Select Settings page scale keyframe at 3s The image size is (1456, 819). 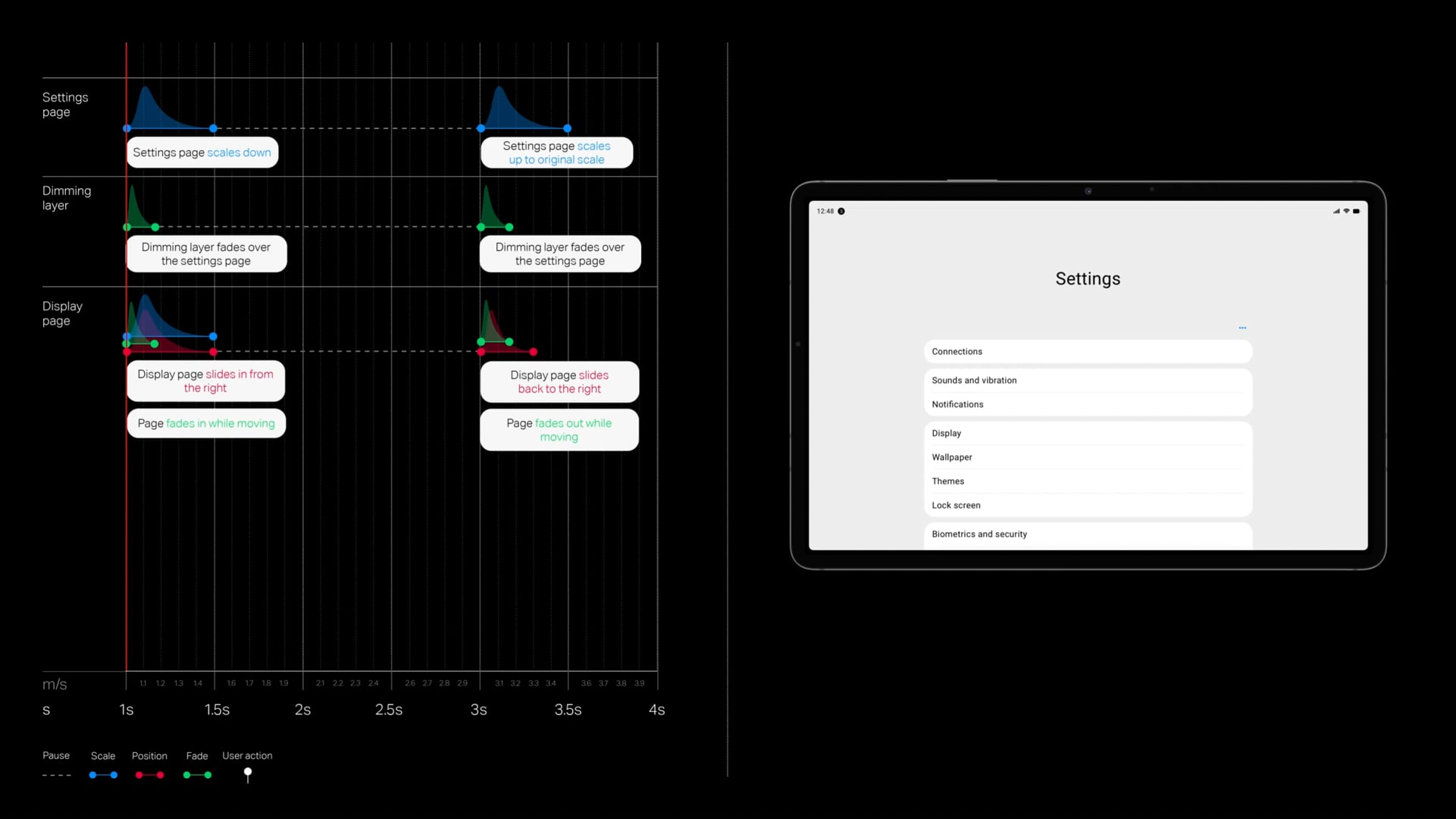(481, 128)
